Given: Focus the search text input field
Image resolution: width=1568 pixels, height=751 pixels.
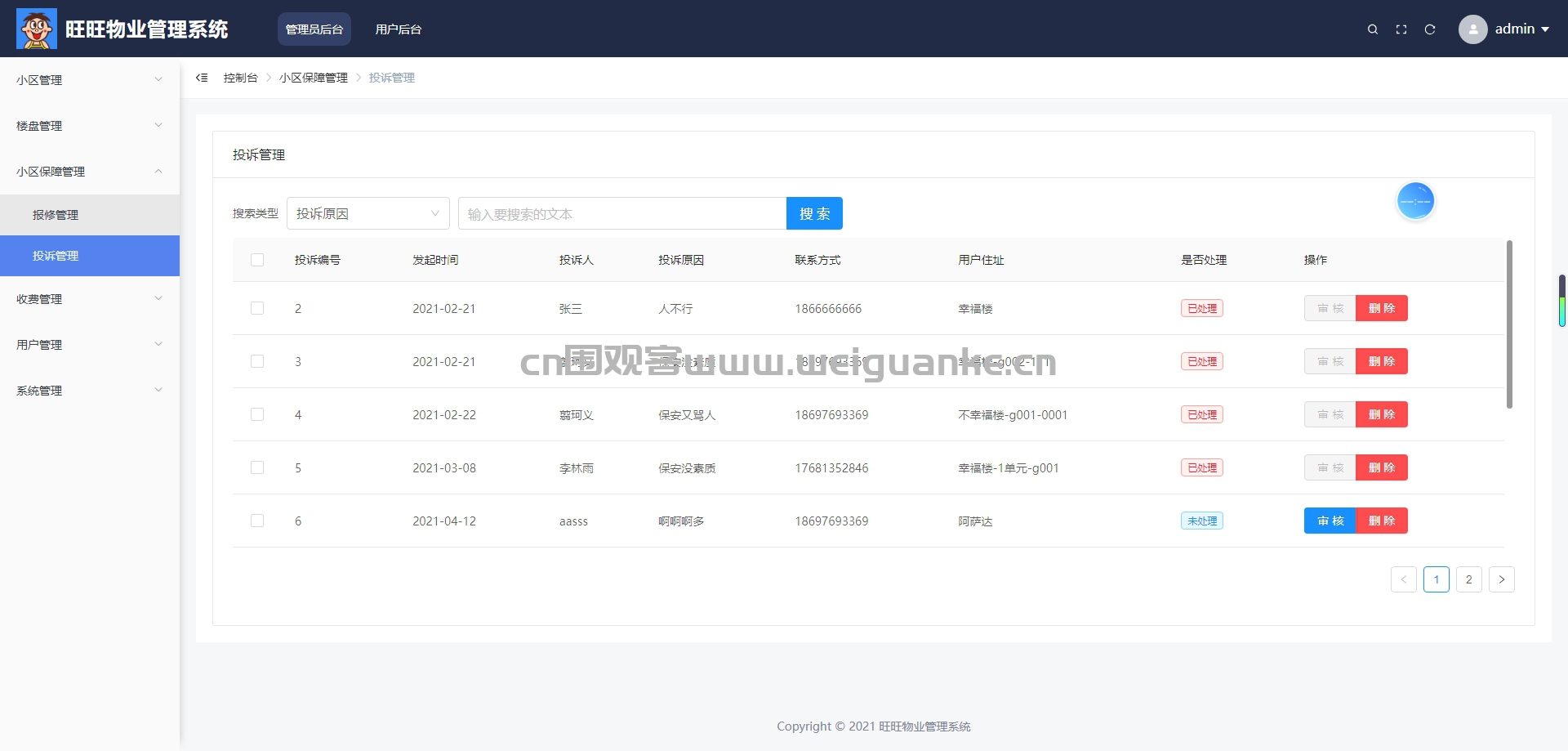Looking at the screenshot, I should 622,213.
